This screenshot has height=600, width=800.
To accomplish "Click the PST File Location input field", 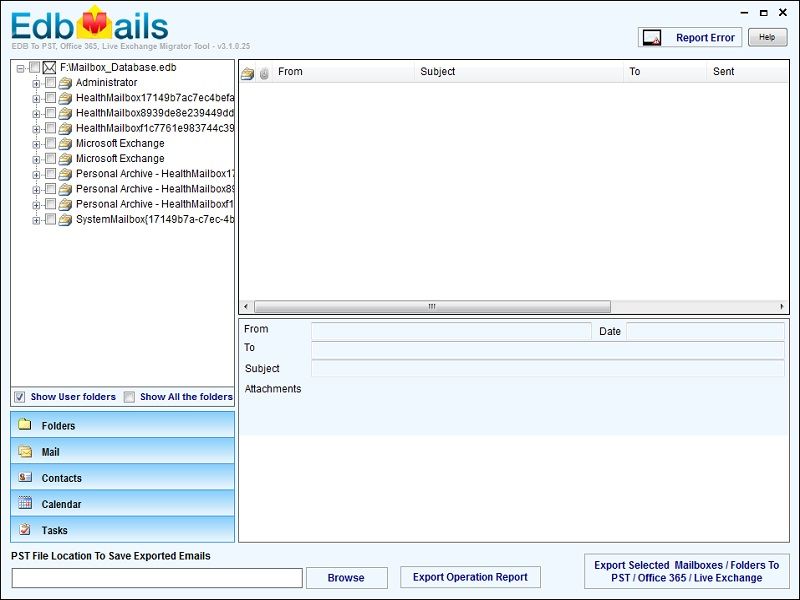I will [157, 578].
